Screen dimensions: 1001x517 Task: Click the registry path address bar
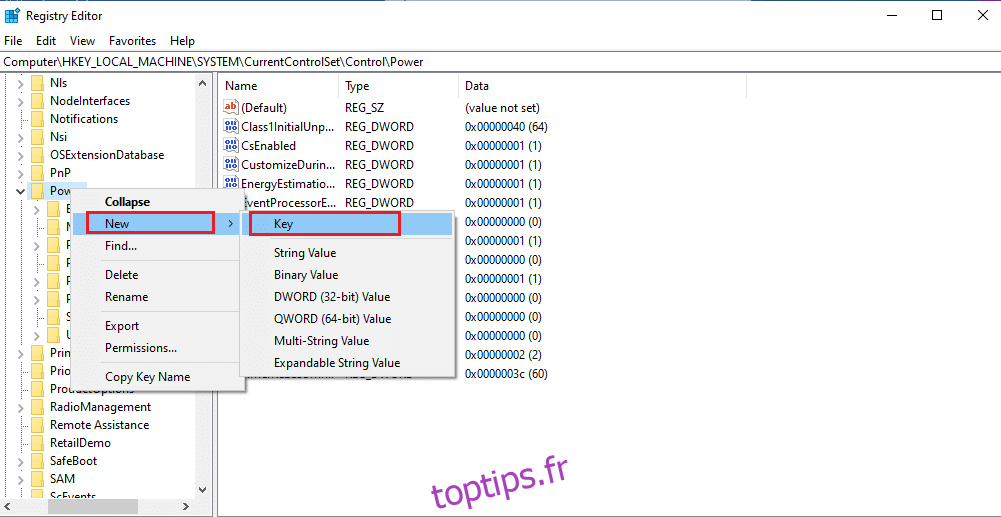tap(500, 62)
